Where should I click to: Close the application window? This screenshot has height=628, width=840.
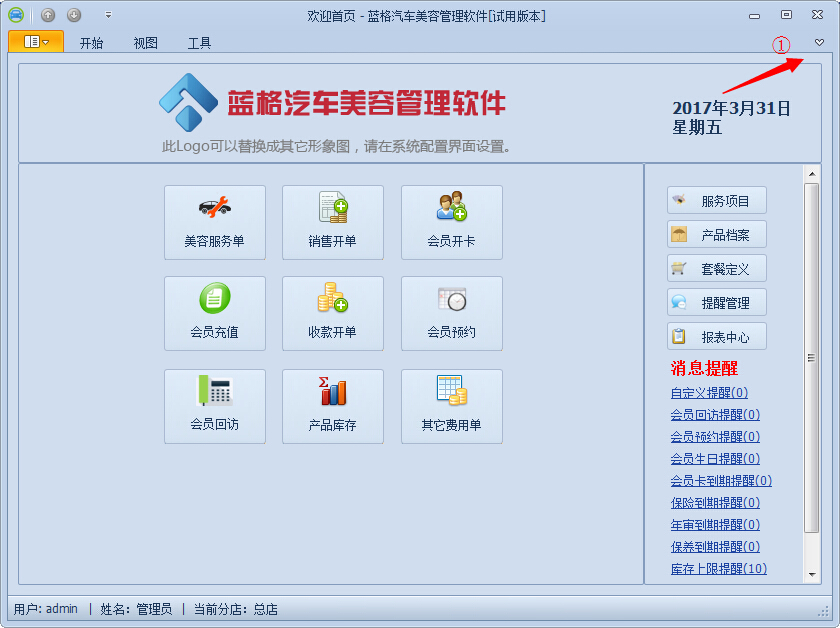(818, 15)
